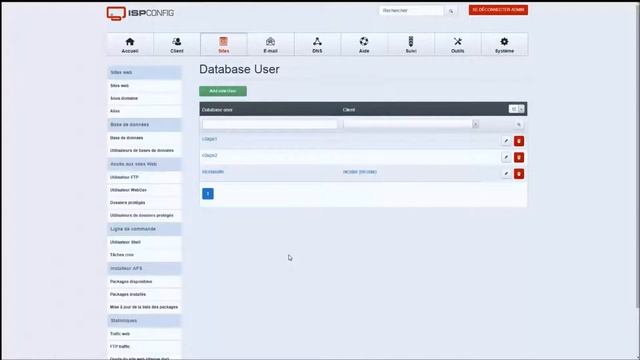This screenshot has height=360, width=640.
Task: Open the Client filter dropdown arrow
Action: coord(476,124)
